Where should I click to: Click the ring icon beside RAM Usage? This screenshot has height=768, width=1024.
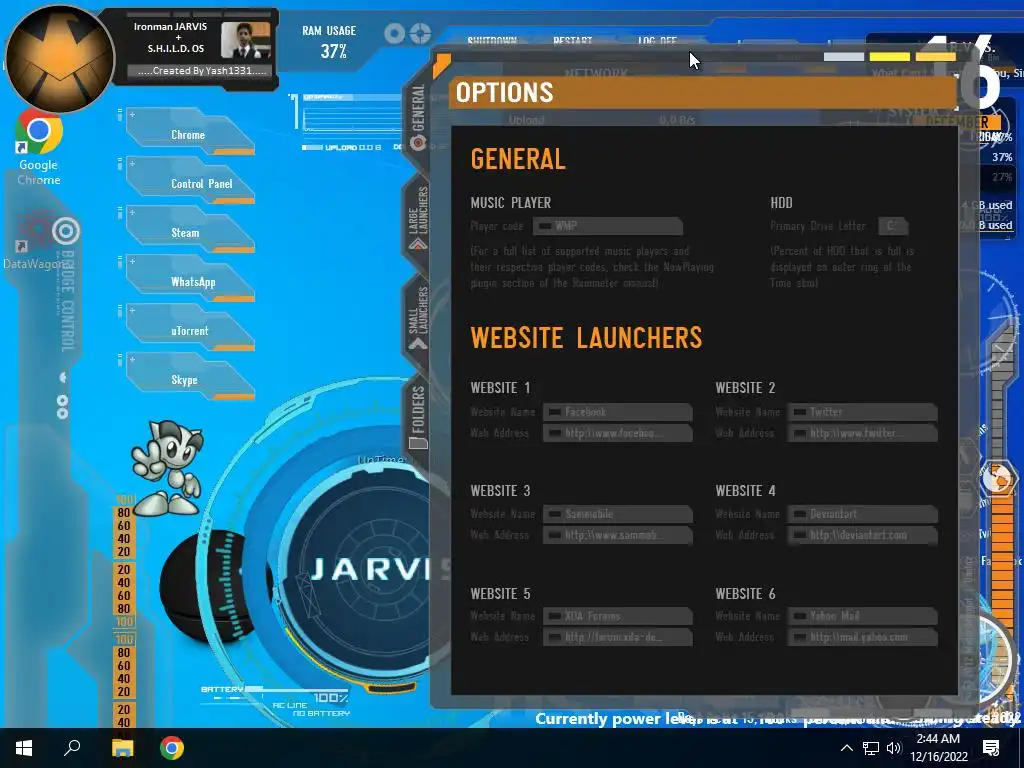point(394,33)
